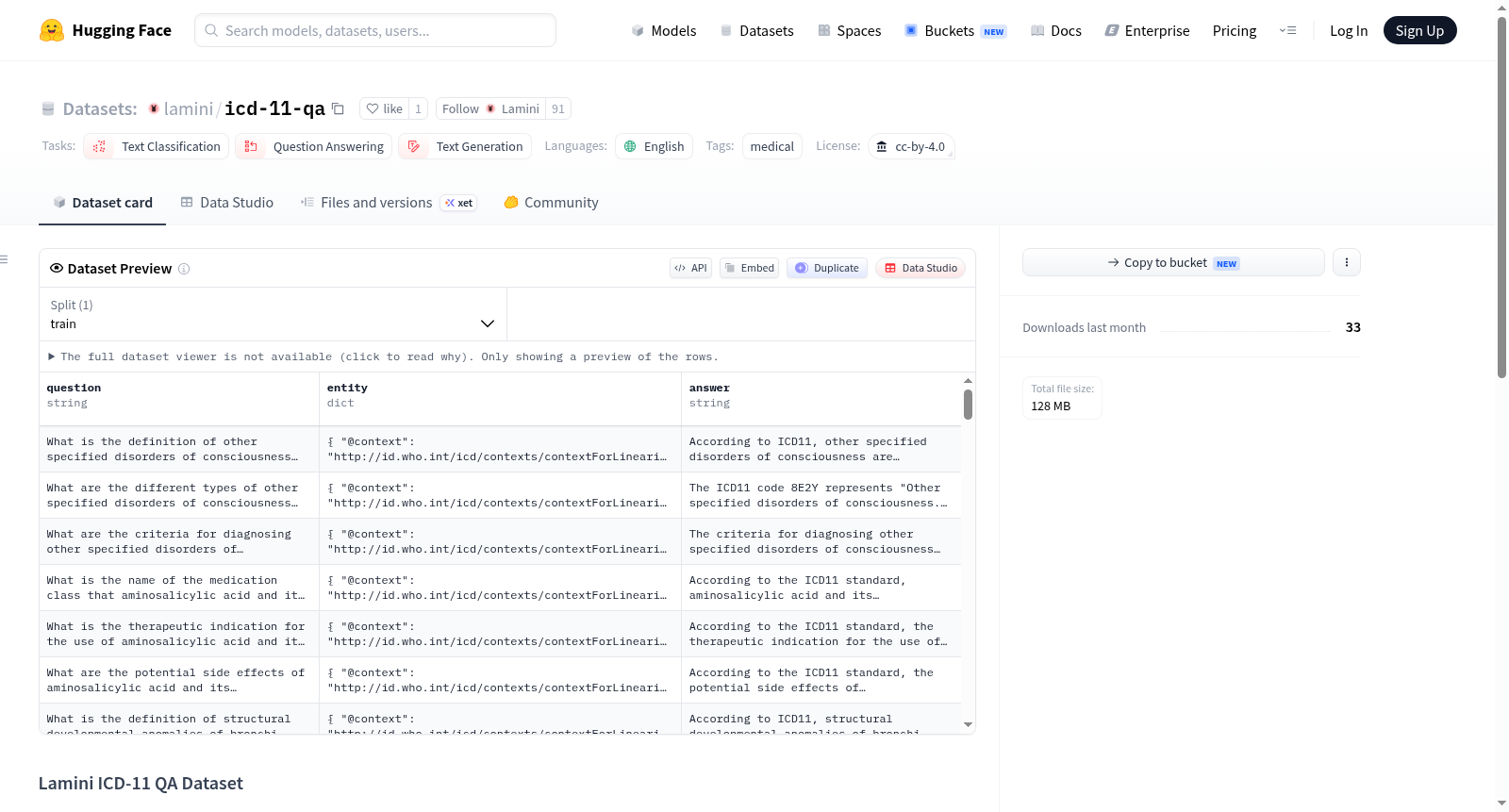This screenshot has width=1509, height=812.
Task: Click the like count 1
Action: pos(419,108)
